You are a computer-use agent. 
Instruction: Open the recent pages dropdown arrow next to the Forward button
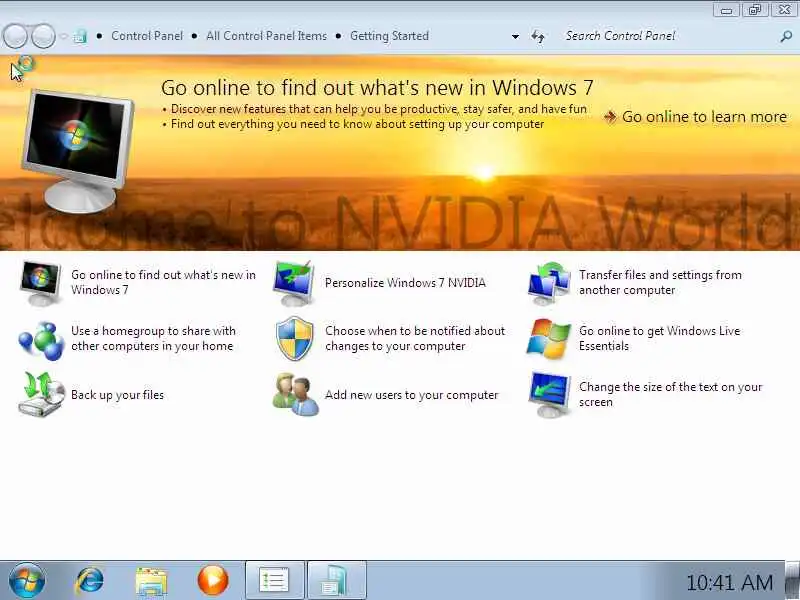pyautogui.click(x=64, y=36)
